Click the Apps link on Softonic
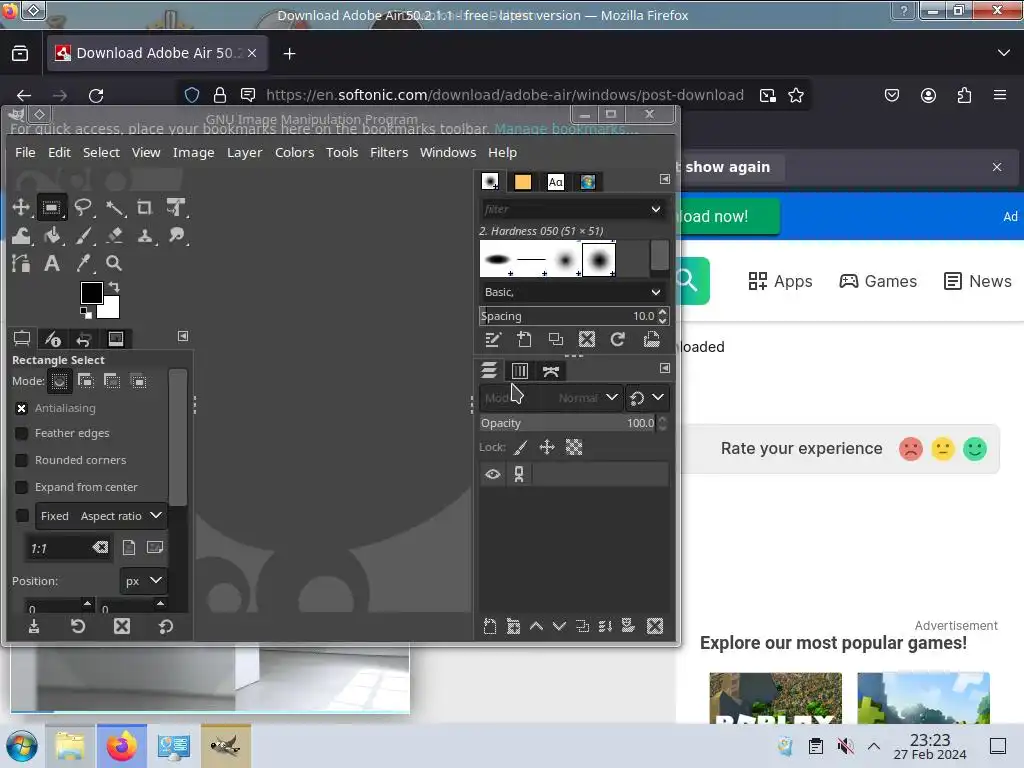 (780, 281)
